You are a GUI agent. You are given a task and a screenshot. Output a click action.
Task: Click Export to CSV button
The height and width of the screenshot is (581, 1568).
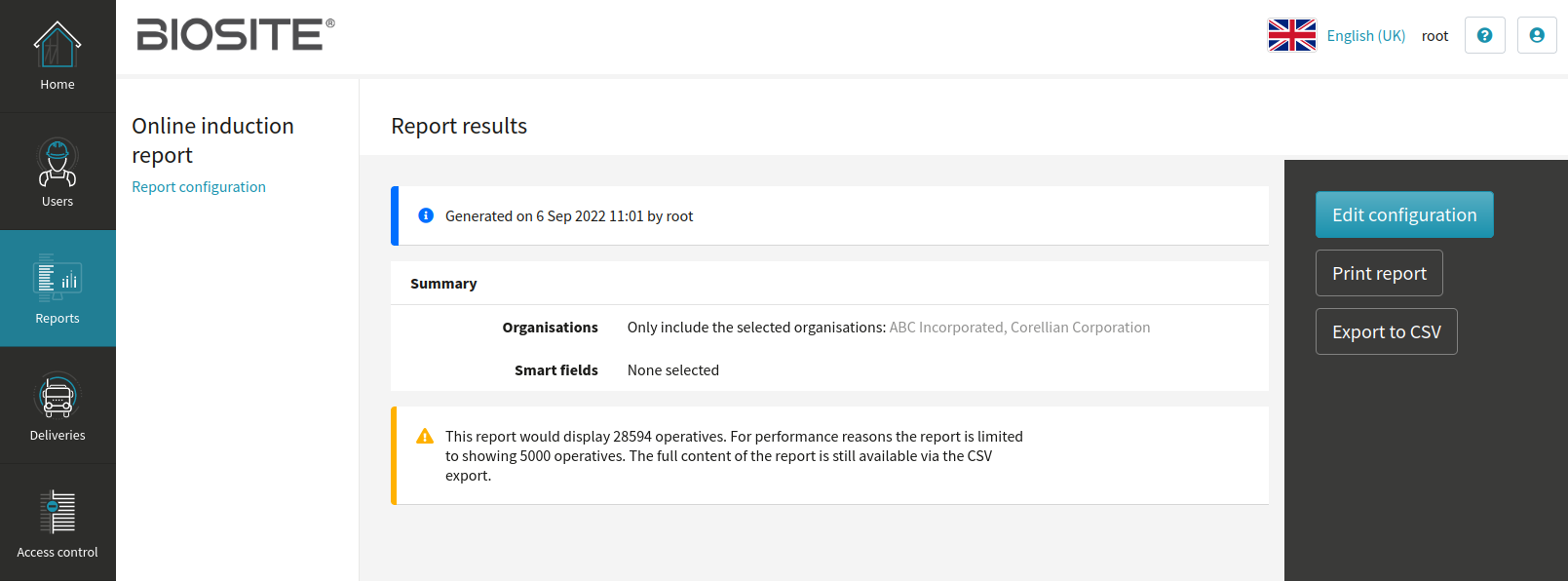click(x=1386, y=331)
